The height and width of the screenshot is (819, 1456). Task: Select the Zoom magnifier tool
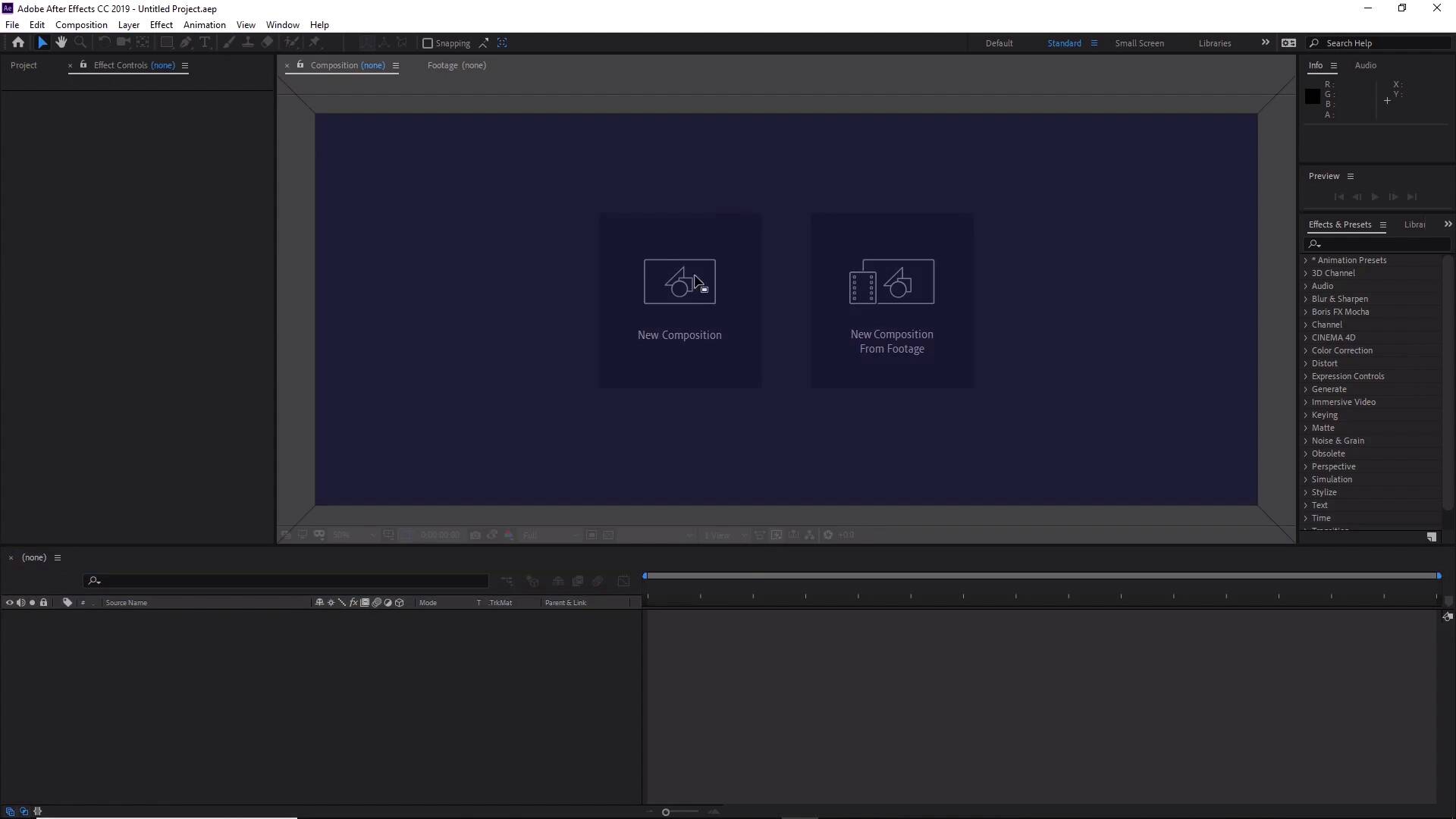(80, 42)
